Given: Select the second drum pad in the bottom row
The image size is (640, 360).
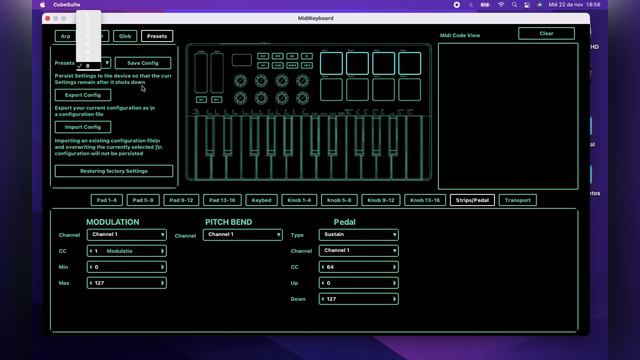Looking at the screenshot, I should [357, 89].
